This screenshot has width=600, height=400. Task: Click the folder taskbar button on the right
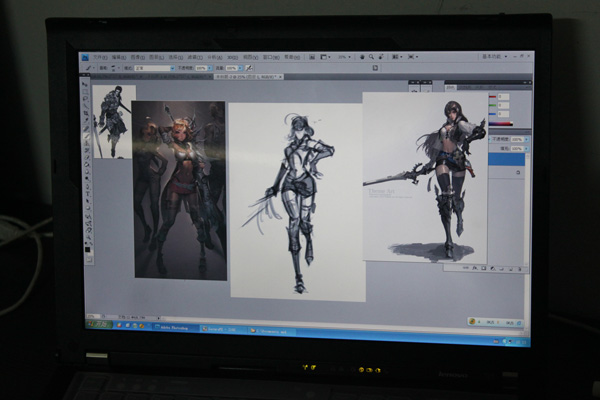pyautogui.click(x=271, y=331)
